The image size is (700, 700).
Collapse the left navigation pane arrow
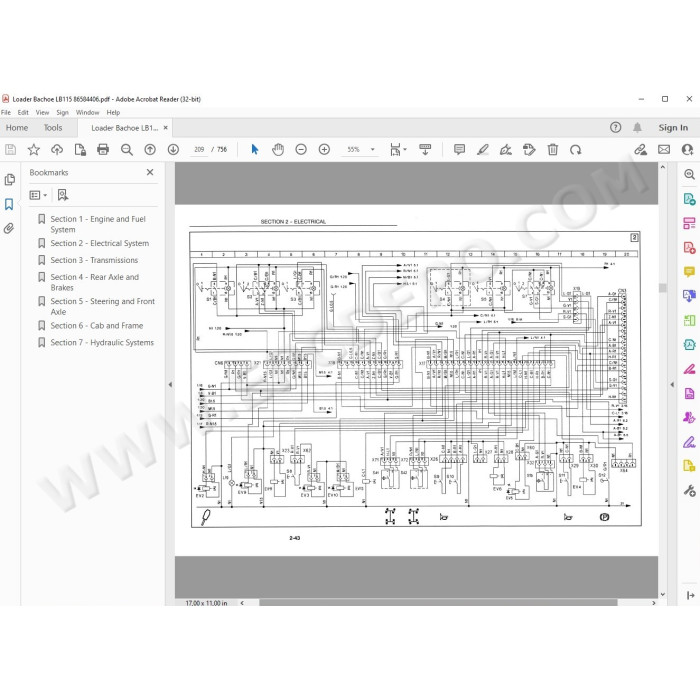click(170, 384)
